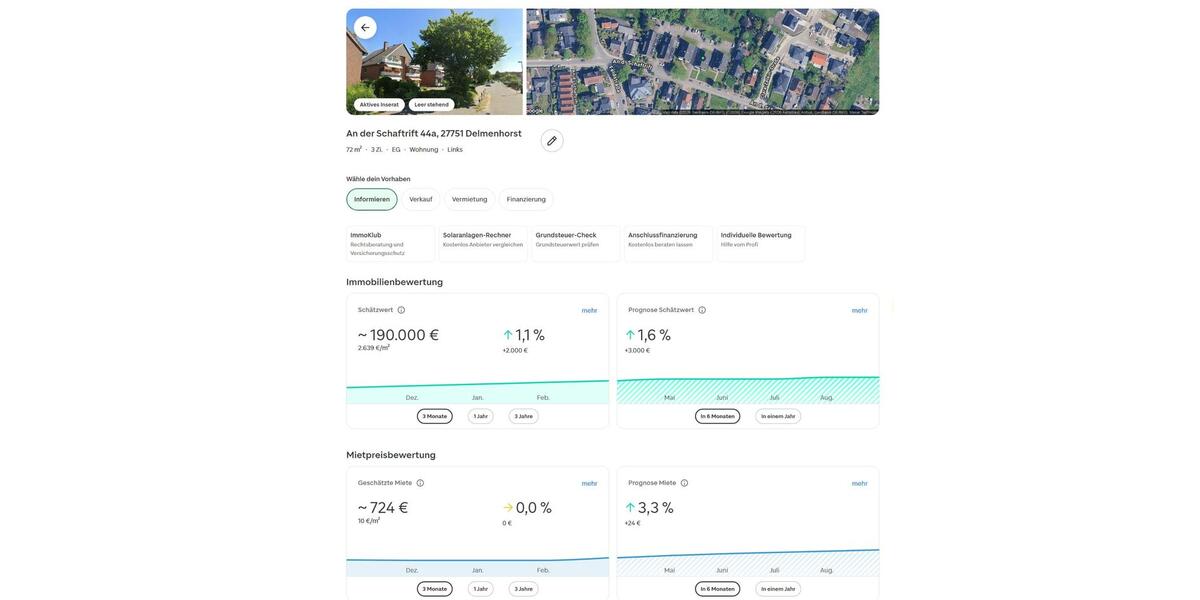
Task: Switch to the Finanzierung option
Action: click(526, 199)
